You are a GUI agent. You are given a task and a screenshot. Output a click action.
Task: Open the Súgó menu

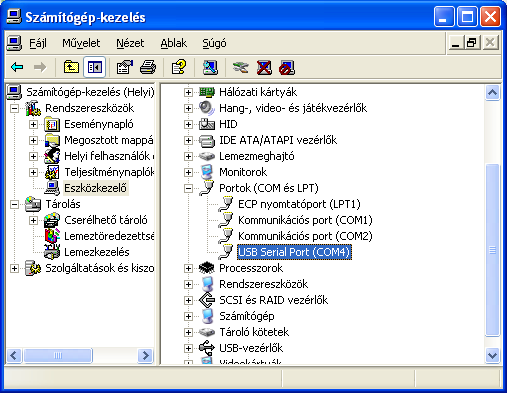pyautogui.click(x=214, y=43)
